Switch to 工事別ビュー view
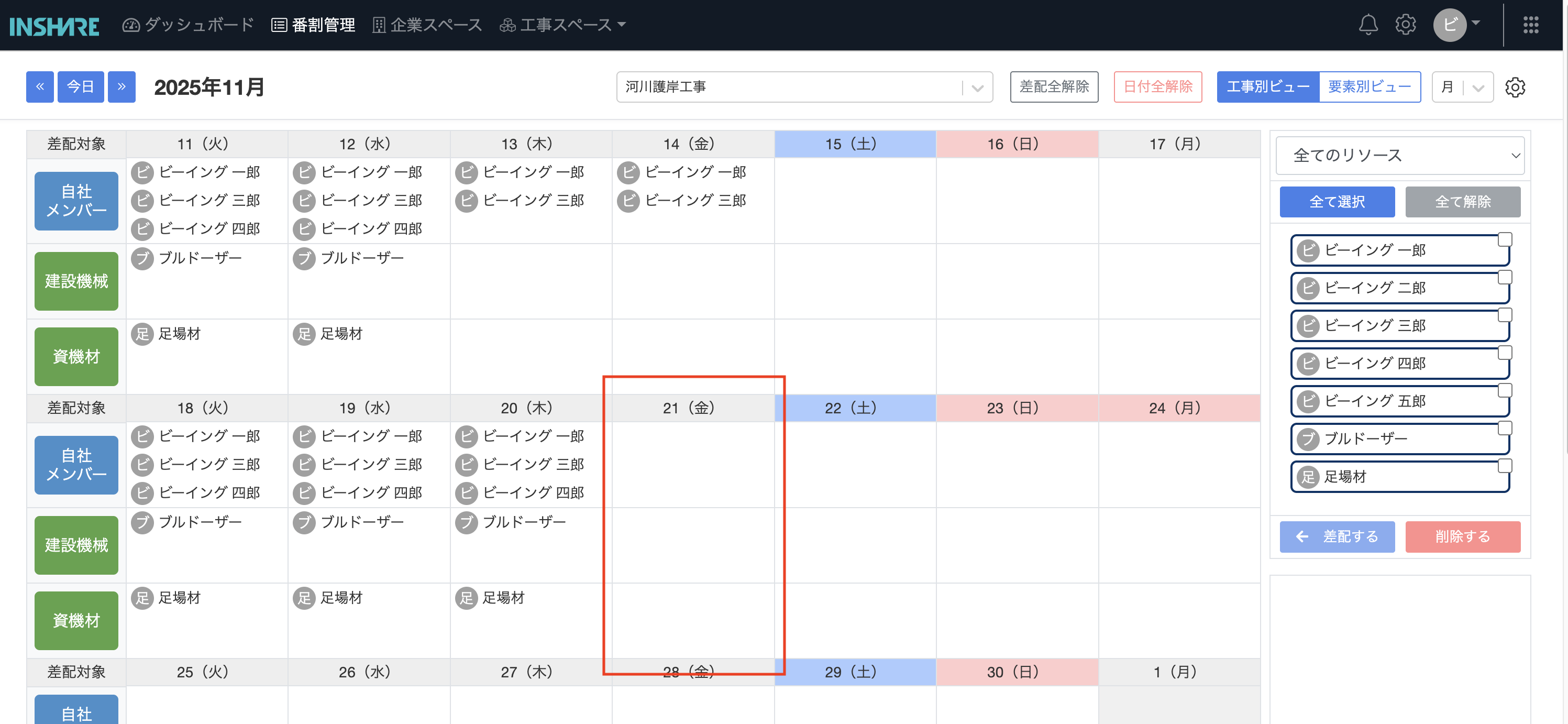This screenshot has height=724, width=1568. (x=1268, y=87)
